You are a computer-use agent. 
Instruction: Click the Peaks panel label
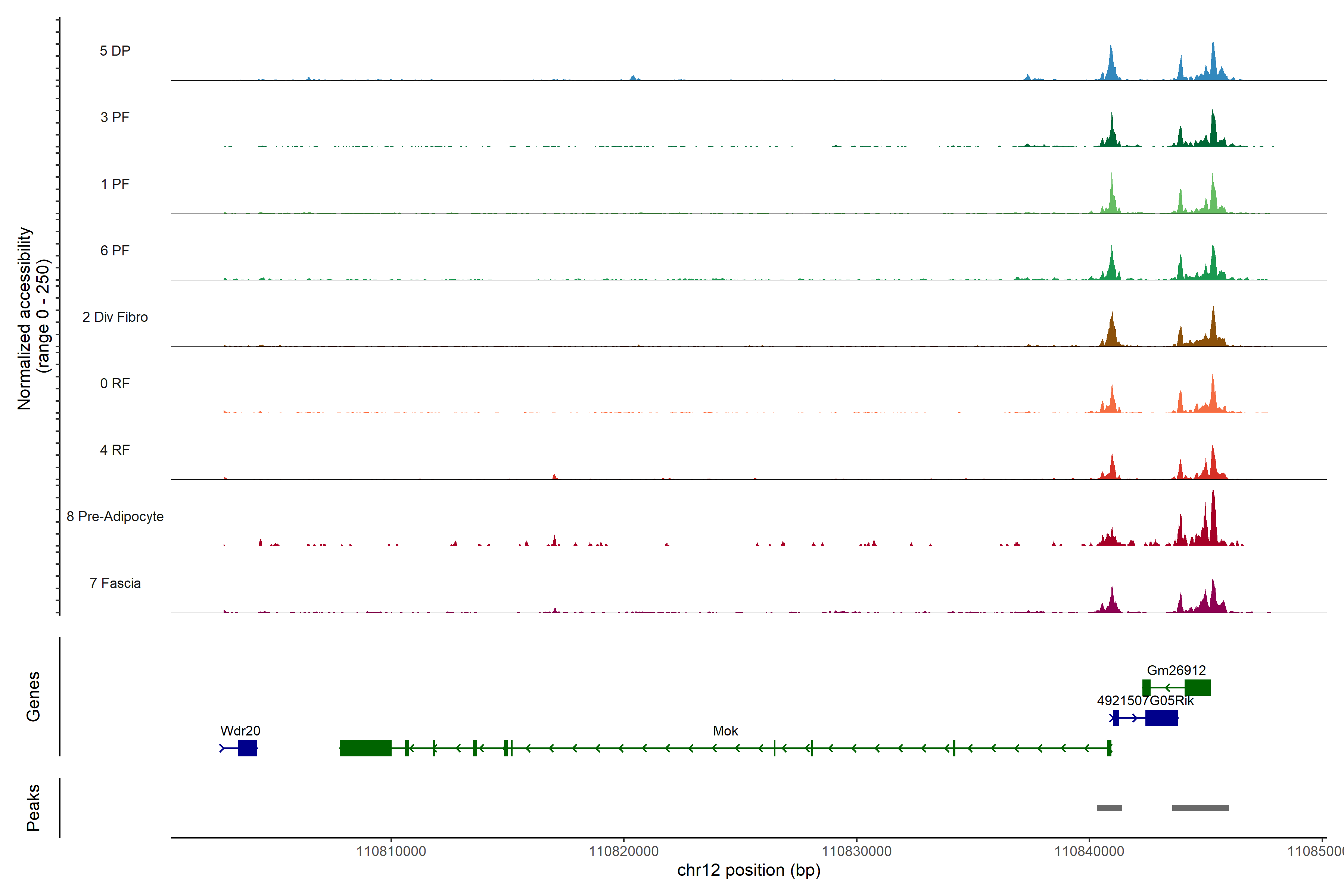33,808
